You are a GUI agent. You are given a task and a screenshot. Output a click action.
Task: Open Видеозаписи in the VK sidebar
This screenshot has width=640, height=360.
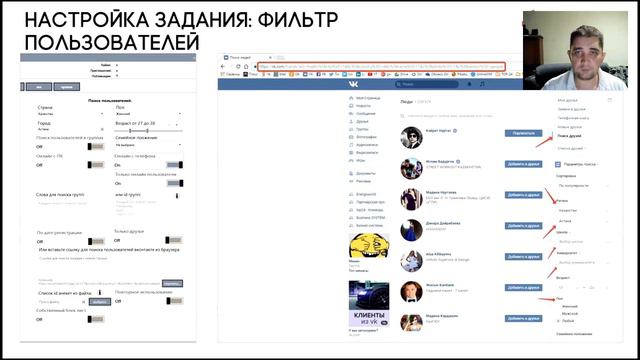363,152
